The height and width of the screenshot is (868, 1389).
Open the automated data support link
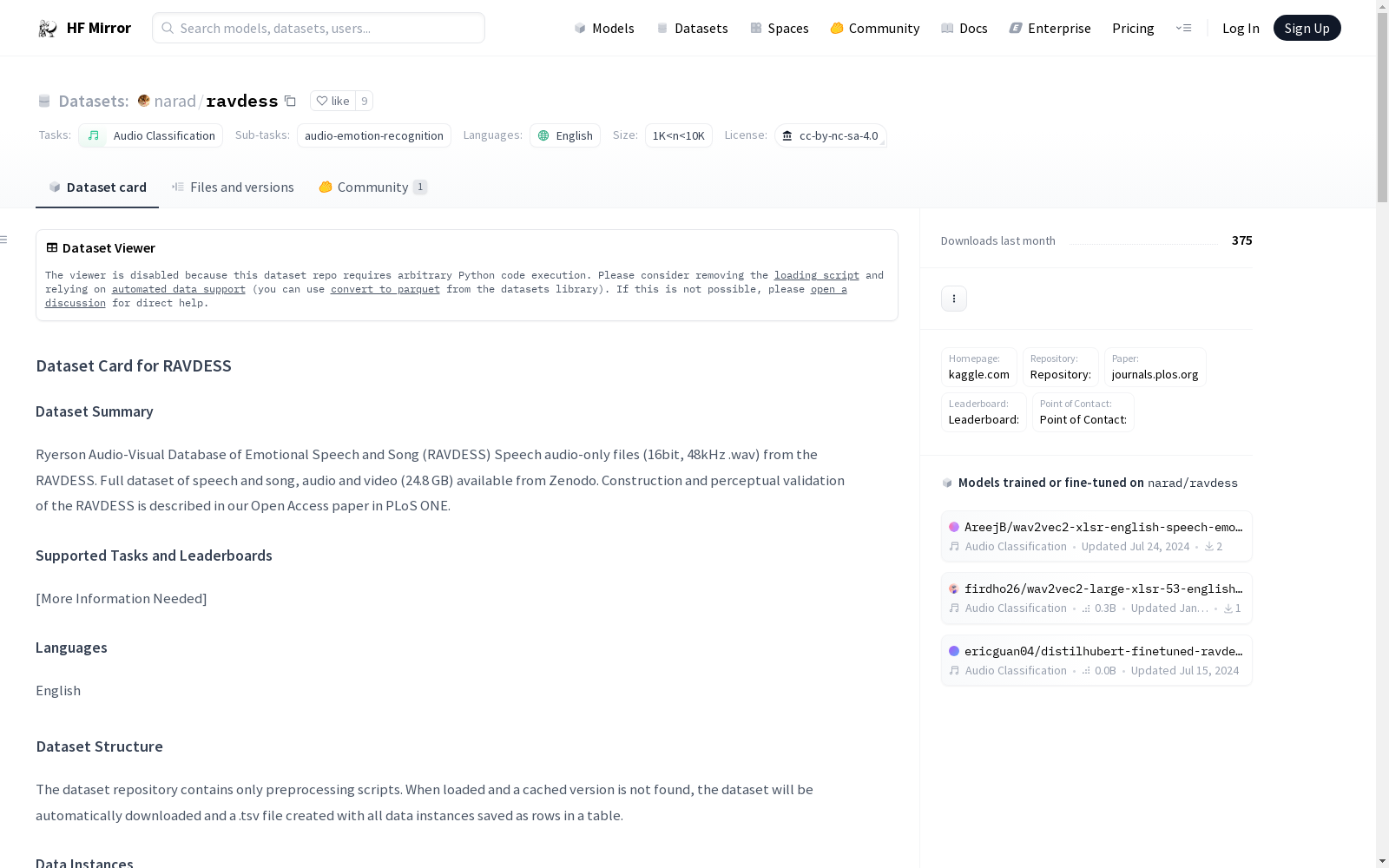179,289
